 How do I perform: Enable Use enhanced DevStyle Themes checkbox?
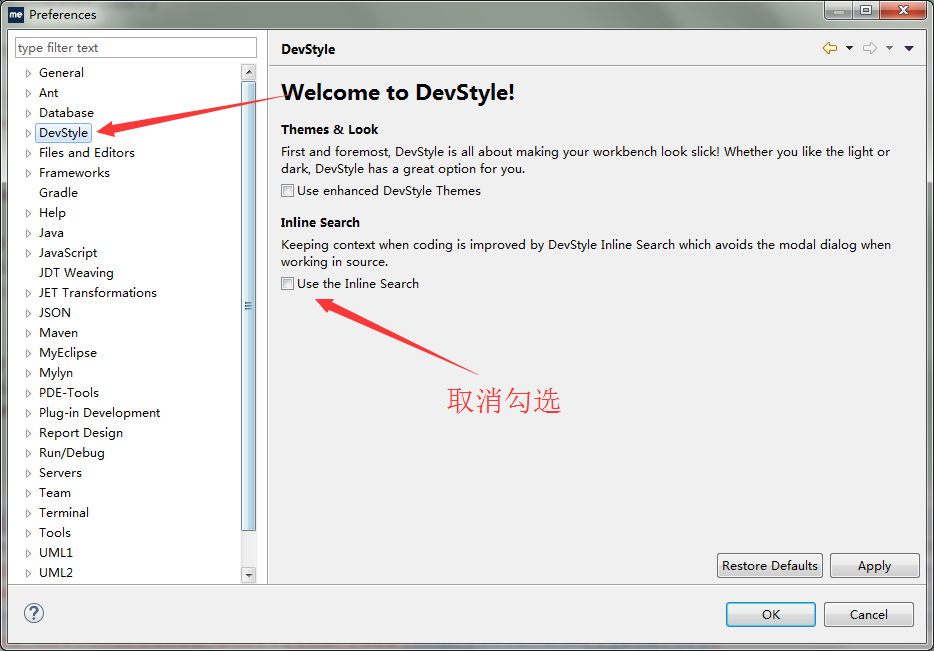click(x=288, y=191)
